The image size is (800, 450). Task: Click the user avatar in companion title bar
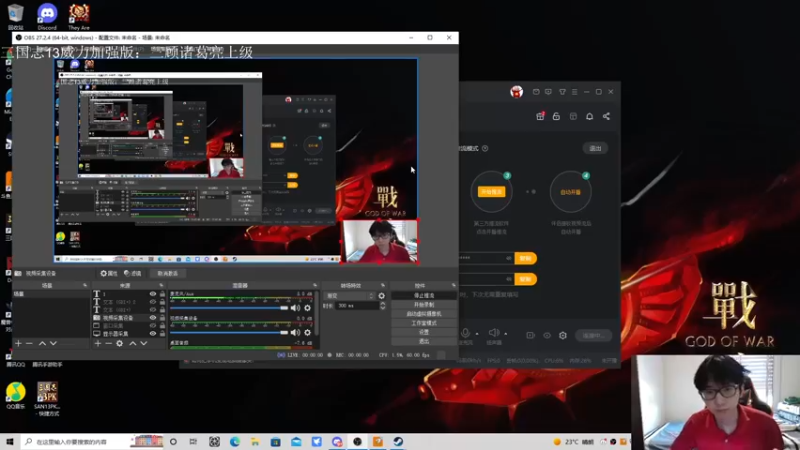point(516,92)
